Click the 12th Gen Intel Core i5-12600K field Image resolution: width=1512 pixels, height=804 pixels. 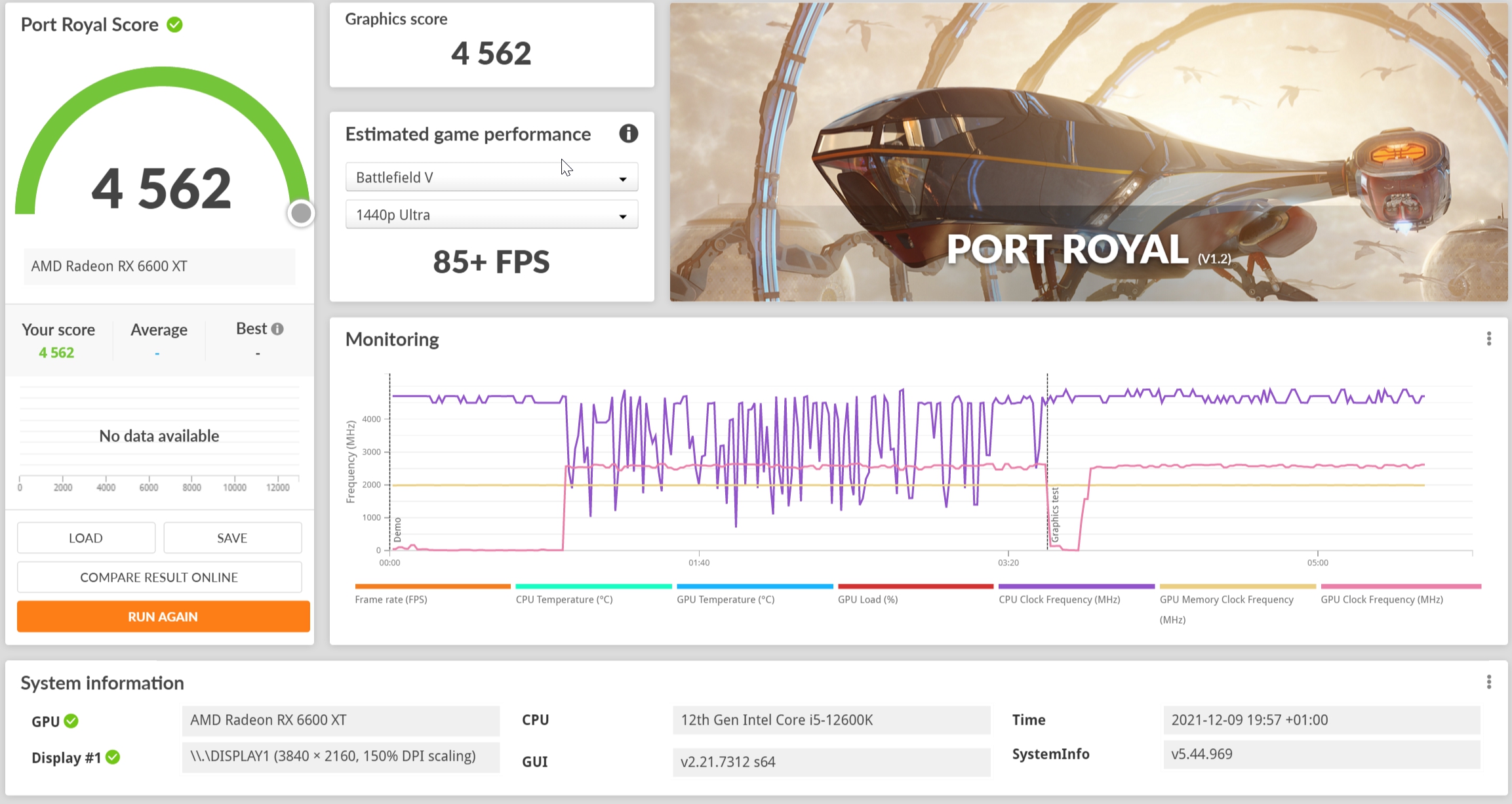tap(831, 720)
